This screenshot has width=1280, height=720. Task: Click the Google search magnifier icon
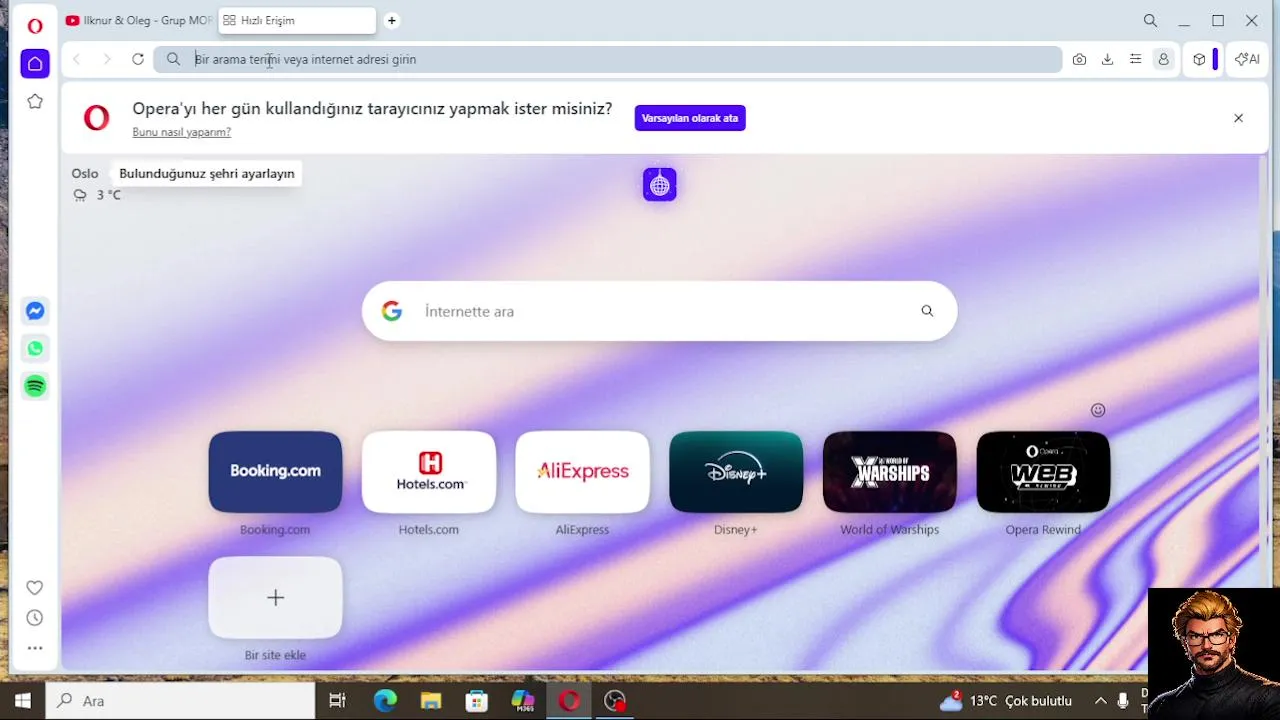(927, 311)
